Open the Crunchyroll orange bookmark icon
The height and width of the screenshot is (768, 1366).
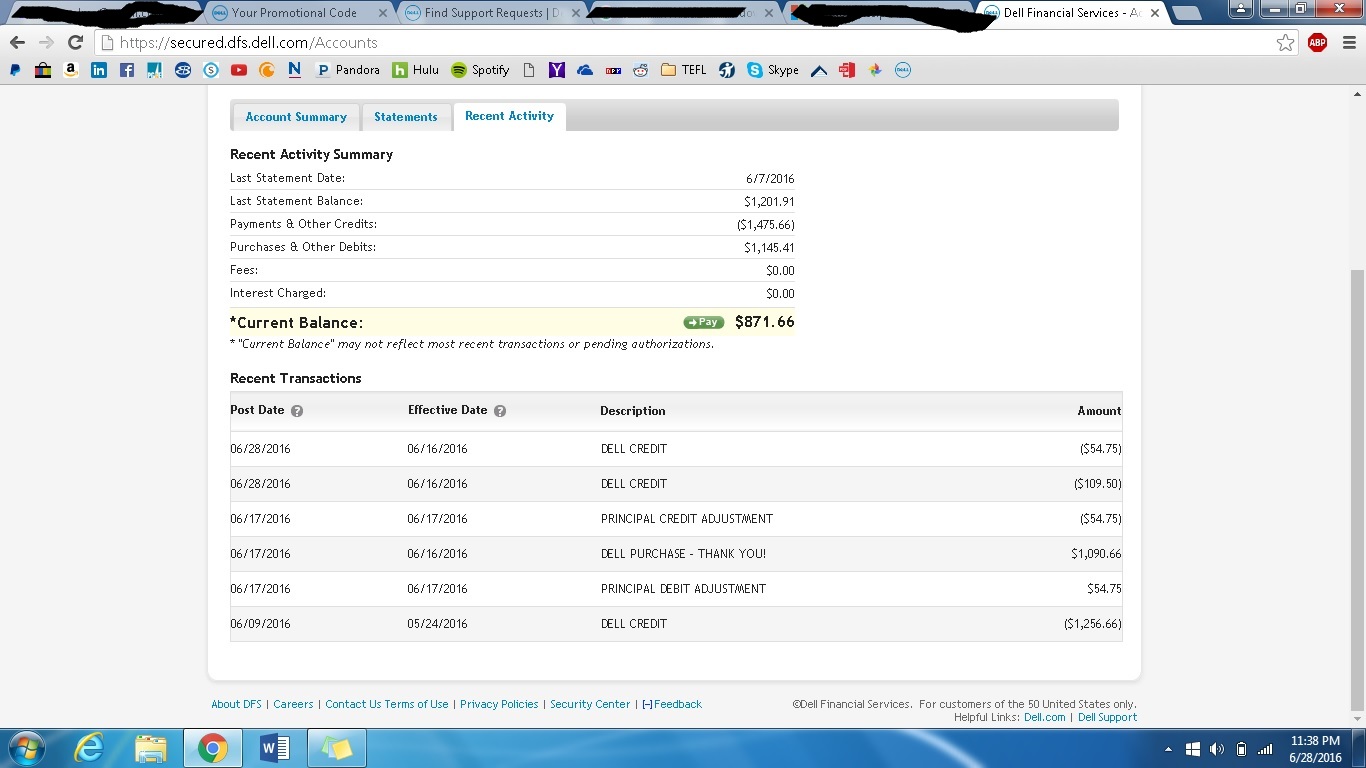pyautogui.click(x=267, y=70)
